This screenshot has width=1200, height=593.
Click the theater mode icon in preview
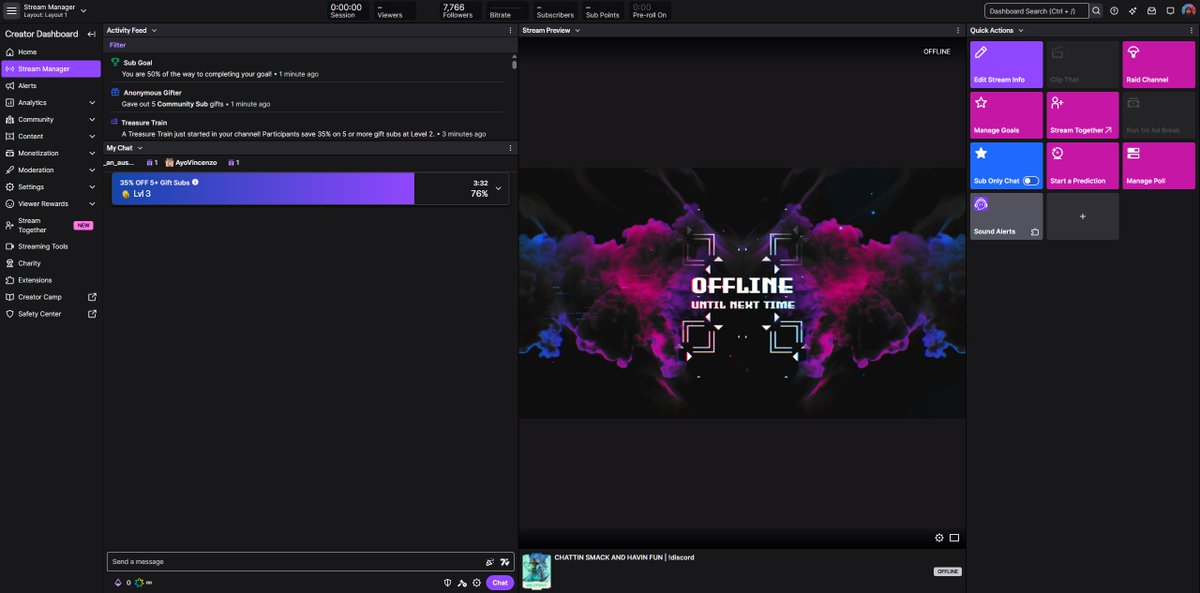click(x=954, y=538)
